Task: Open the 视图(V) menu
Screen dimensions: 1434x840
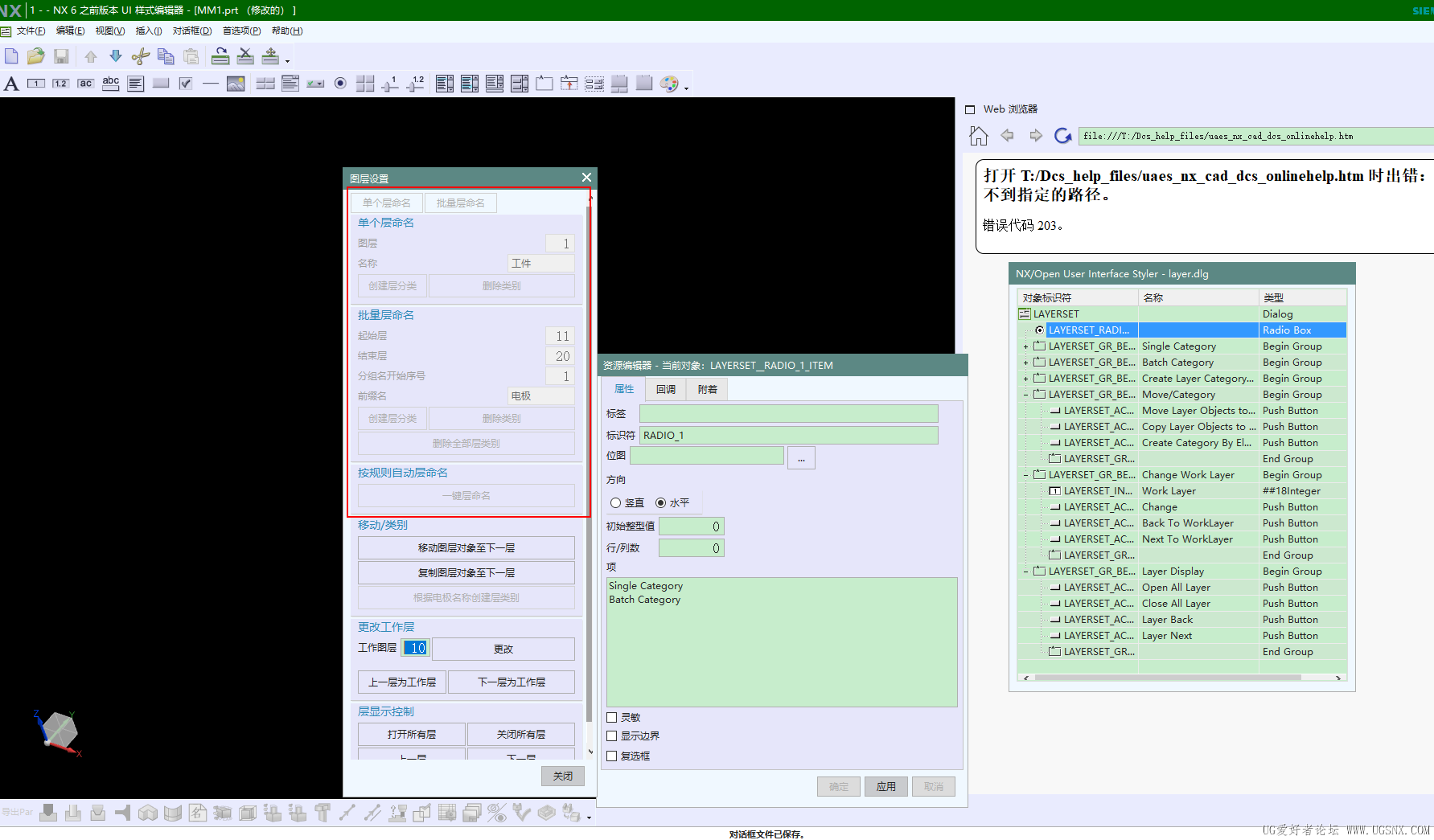Action: [110, 31]
